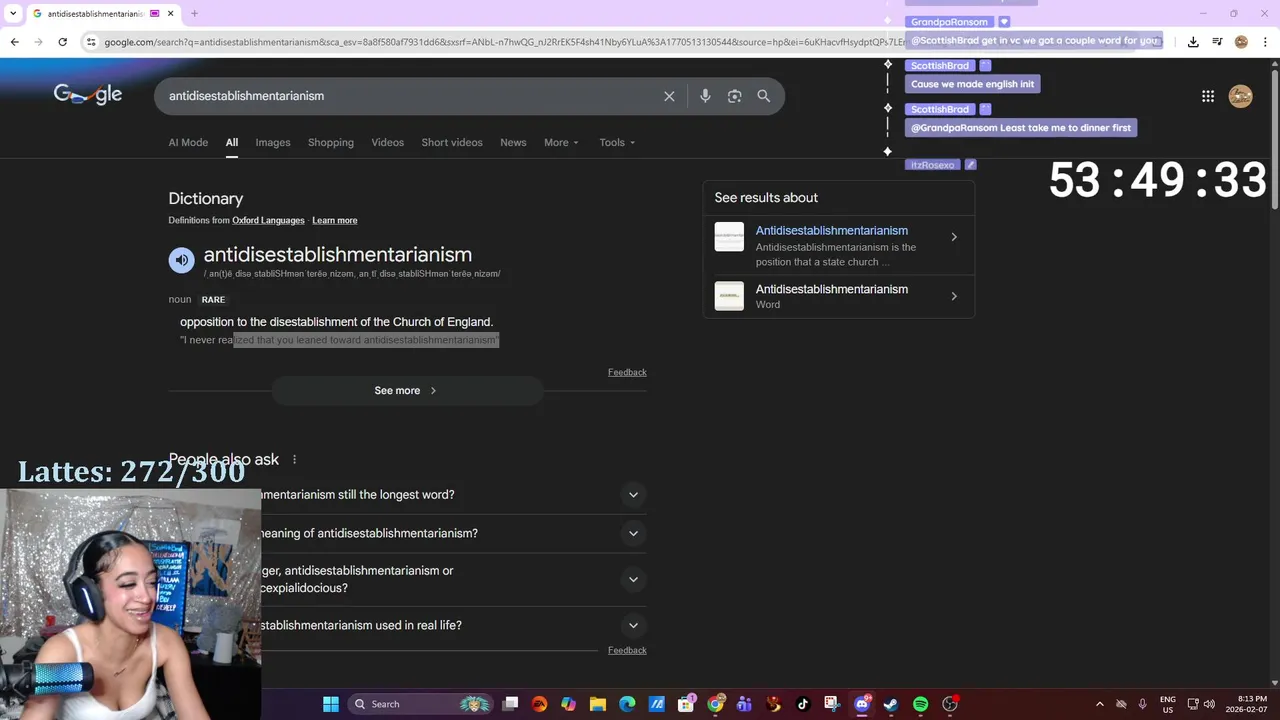Open the Google account avatar

click(1241, 96)
